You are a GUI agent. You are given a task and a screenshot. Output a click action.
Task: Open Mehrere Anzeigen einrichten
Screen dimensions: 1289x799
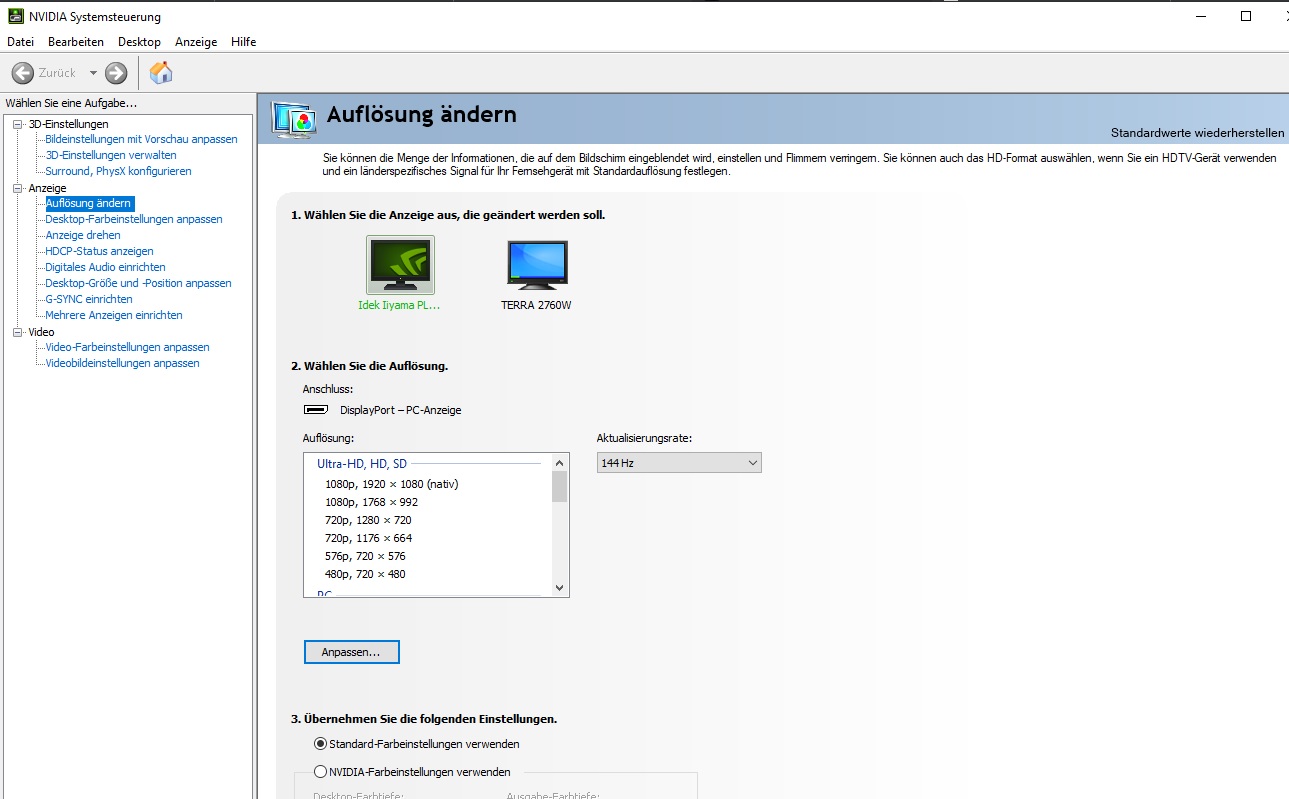[x=114, y=315]
